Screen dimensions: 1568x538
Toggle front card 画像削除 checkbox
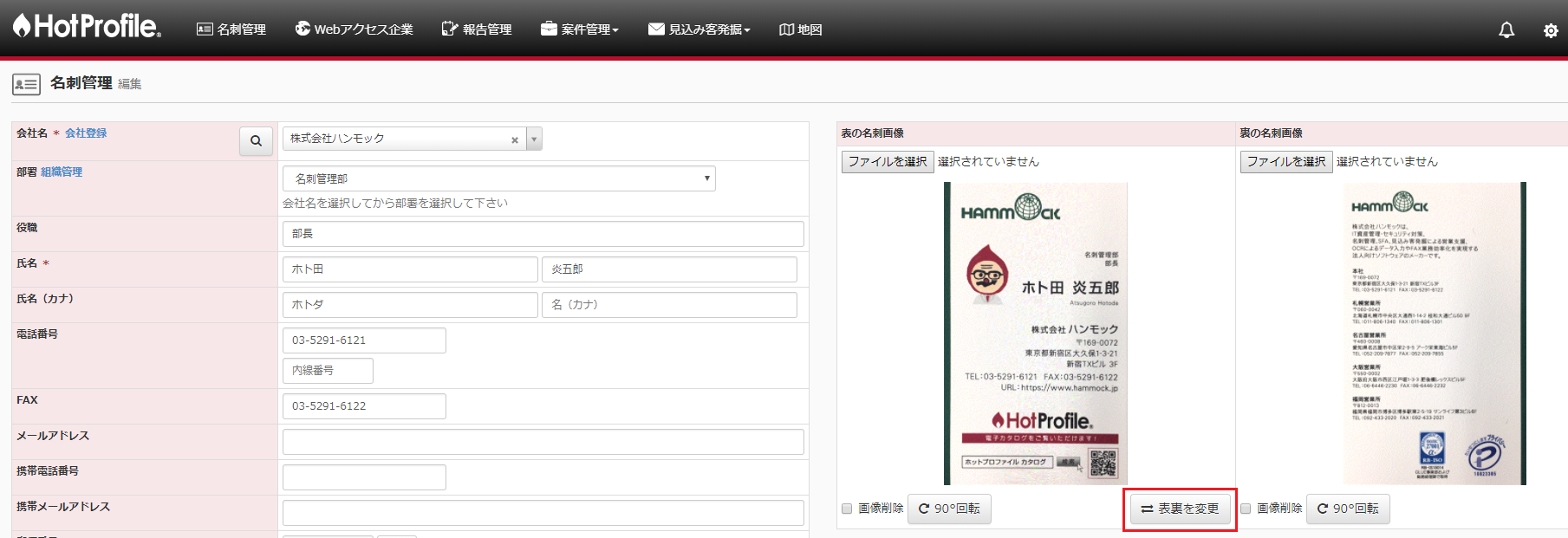pos(847,509)
